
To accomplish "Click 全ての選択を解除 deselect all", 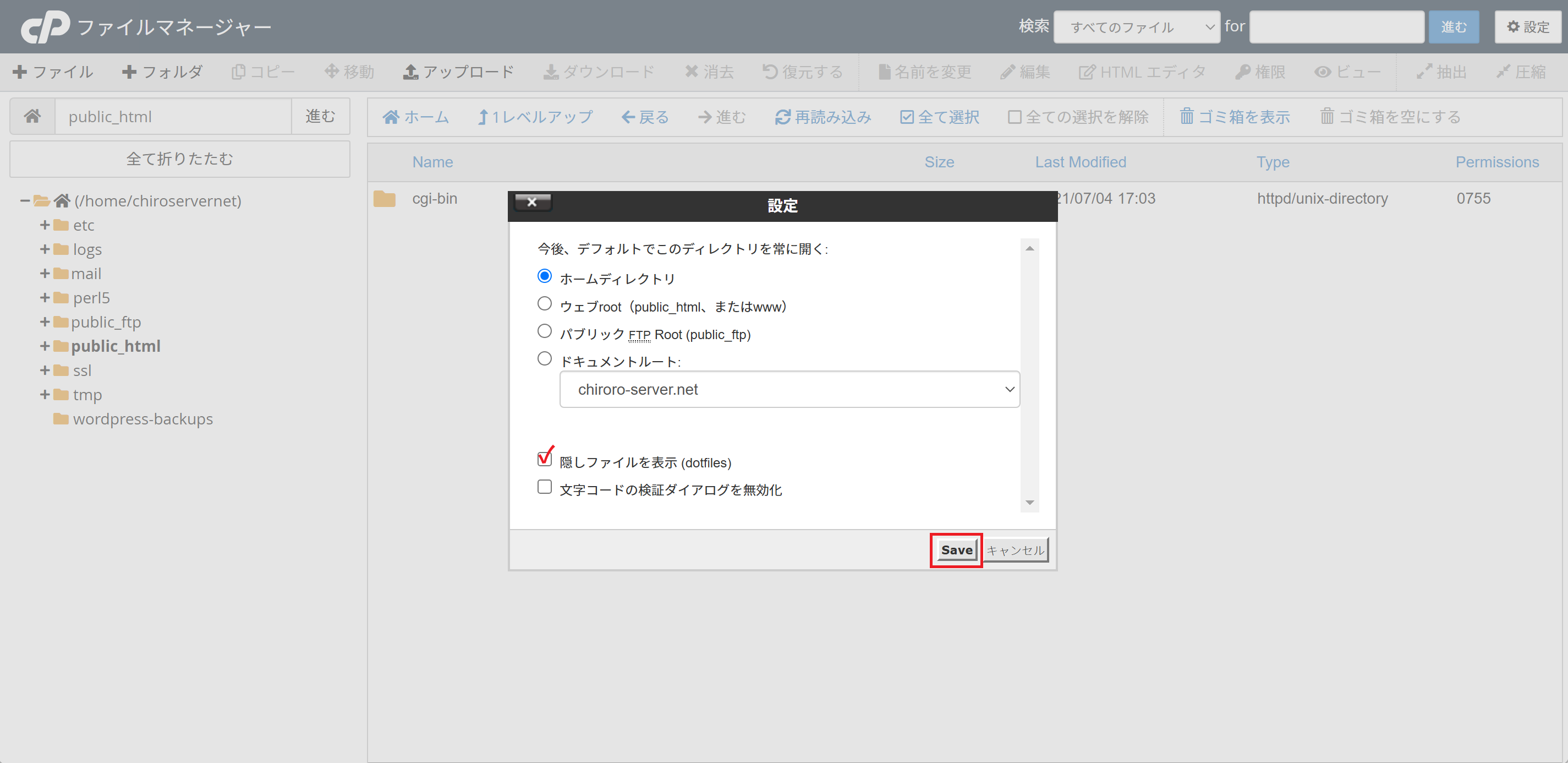I will [1078, 117].
